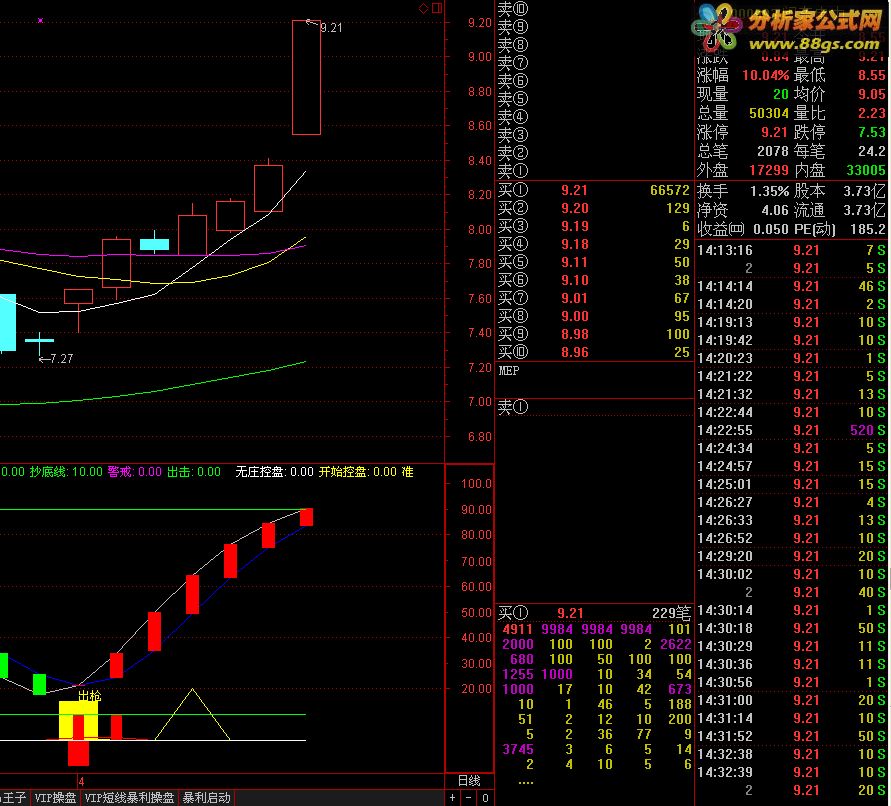891x806 pixels.
Task: Select the 买① bid row at 9.21
Action: (x=594, y=190)
